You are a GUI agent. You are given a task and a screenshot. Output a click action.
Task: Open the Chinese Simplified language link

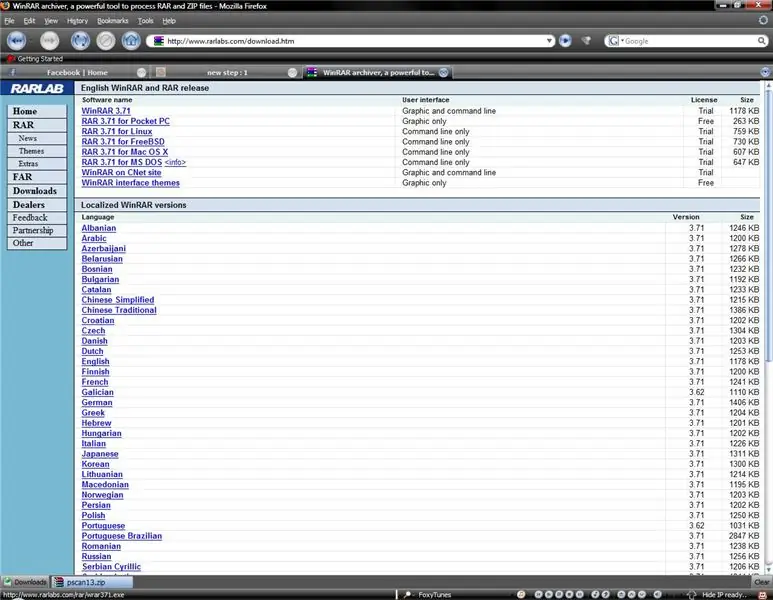click(x=118, y=300)
